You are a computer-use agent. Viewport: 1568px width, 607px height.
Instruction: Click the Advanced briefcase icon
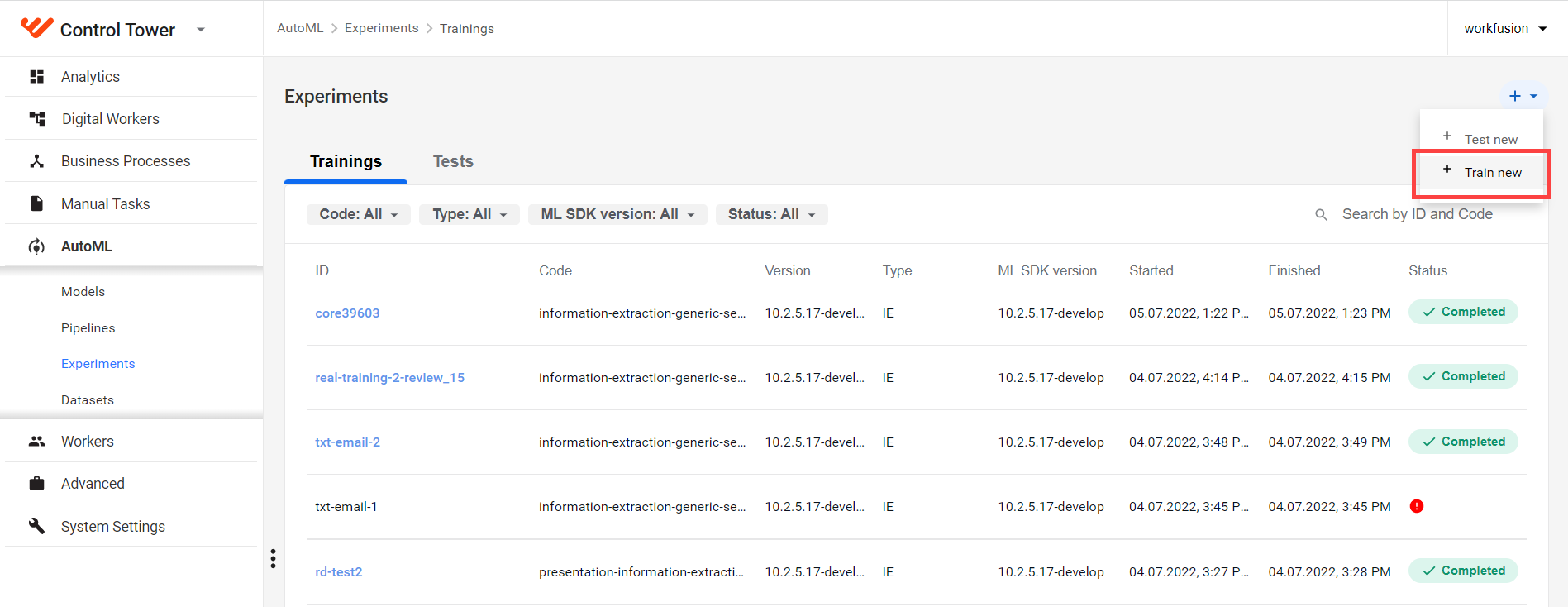point(36,484)
